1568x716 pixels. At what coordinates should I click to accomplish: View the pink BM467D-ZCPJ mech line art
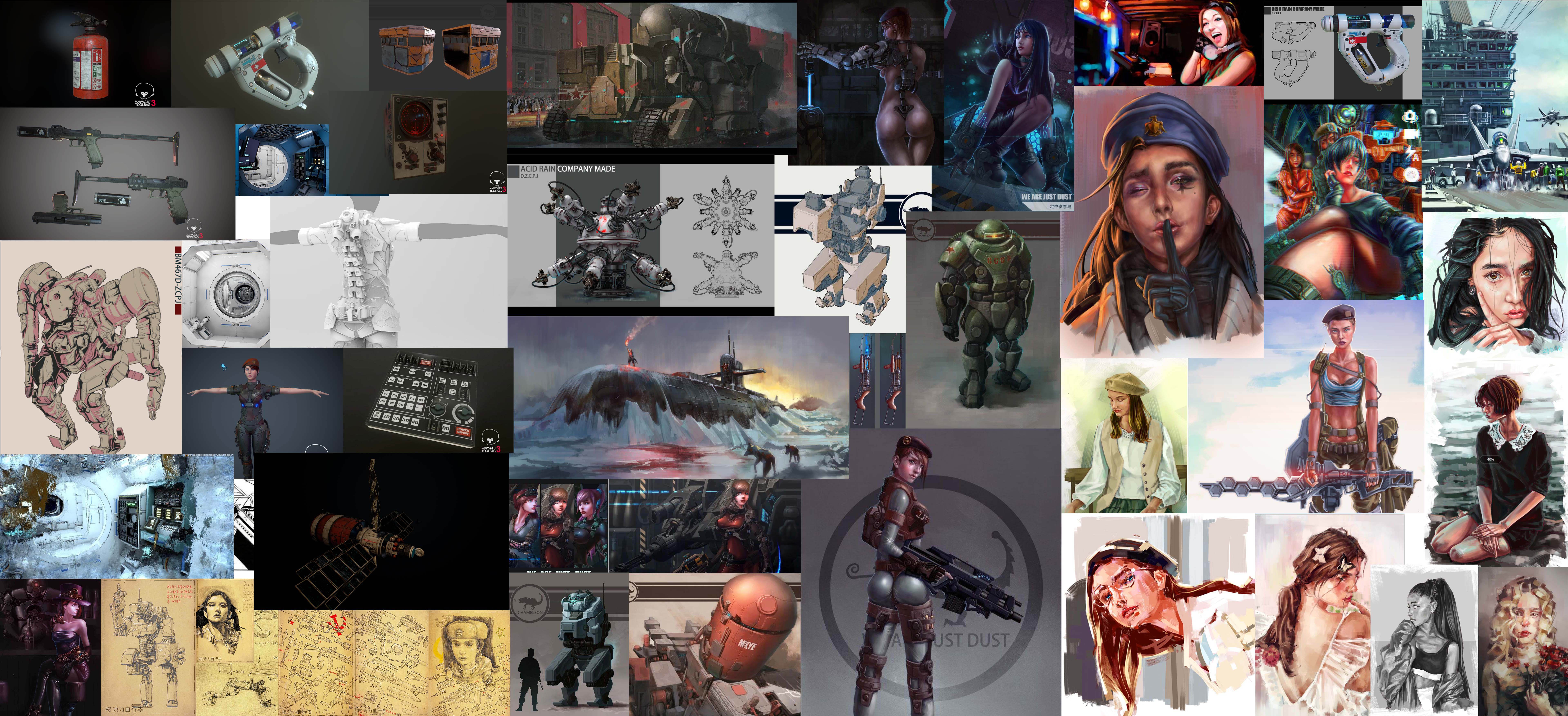(x=91, y=347)
